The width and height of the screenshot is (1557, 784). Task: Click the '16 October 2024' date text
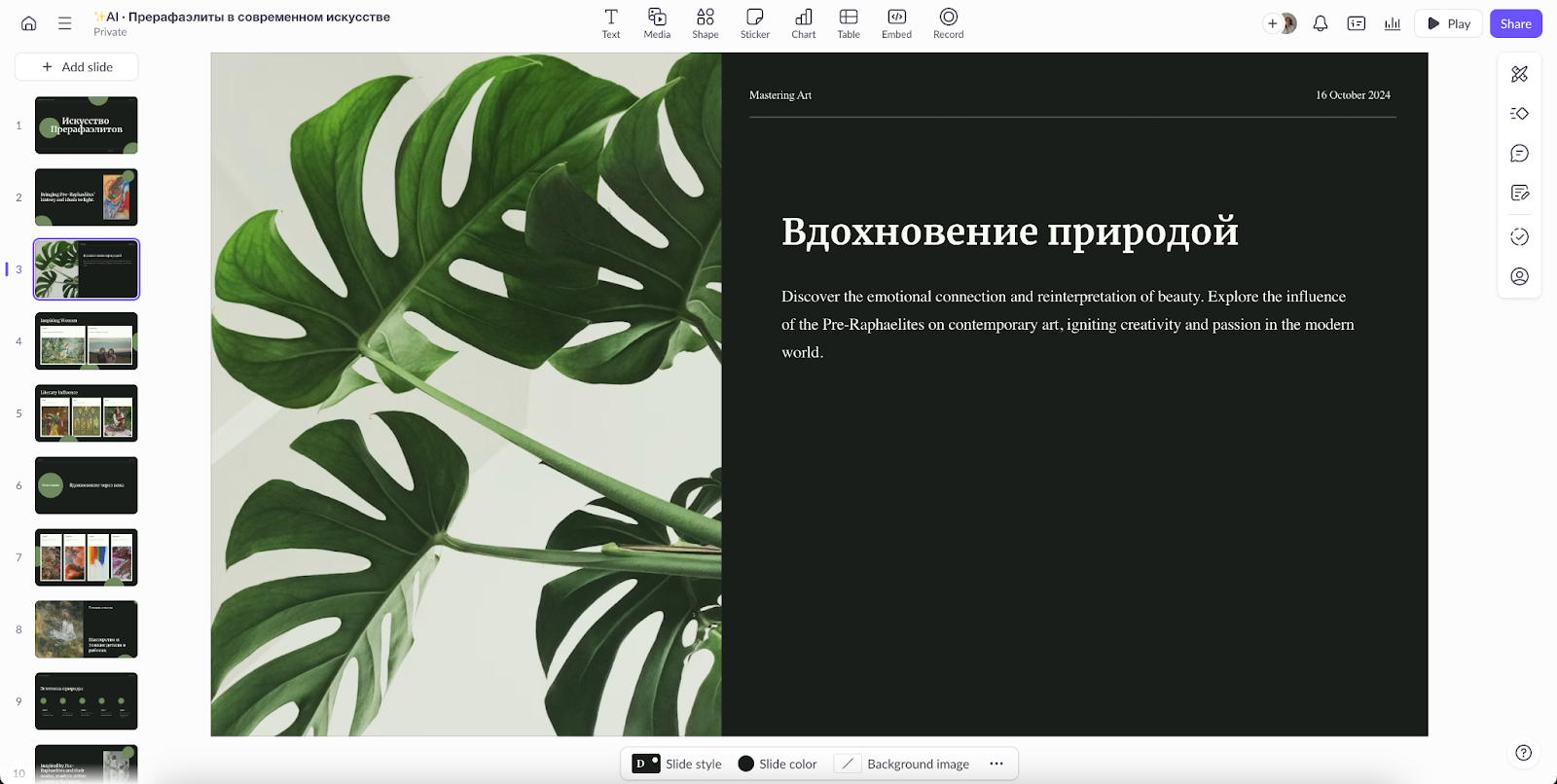[x=1353, y=95]
